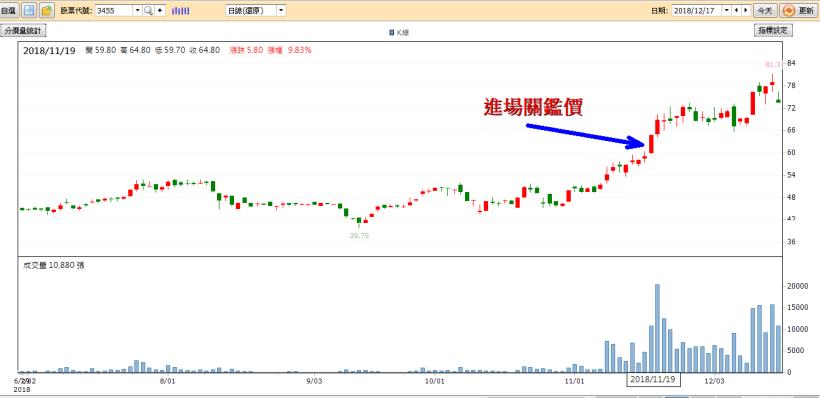Click the purple candlestick chart-type icon
The image size is (820, 398).
pyautogui.click(x=181, y=10)
